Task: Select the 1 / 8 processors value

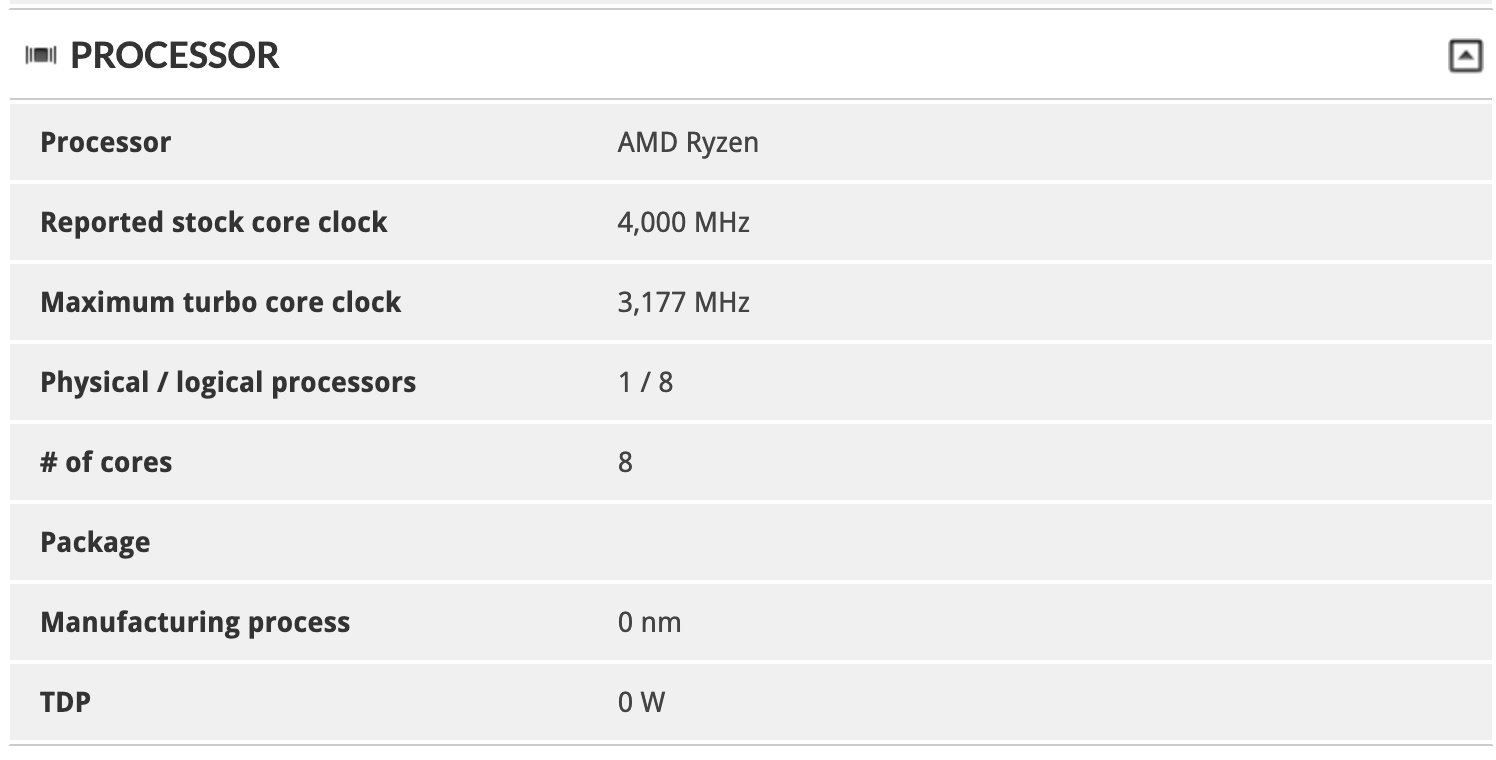Action: click(x=645, y=382)
